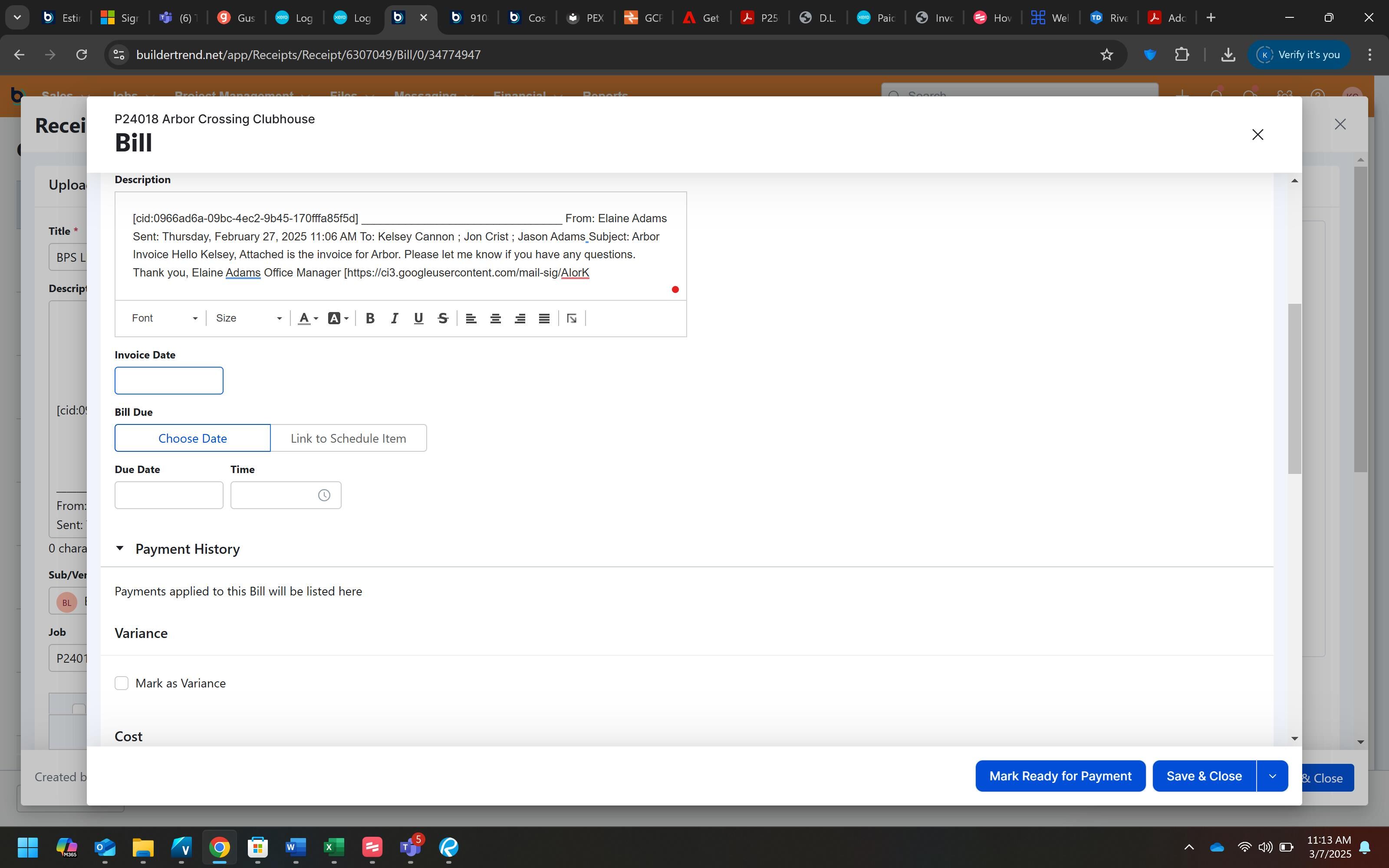
Task: Expand the Save & Close options arrow
Action: point(1272,776)
